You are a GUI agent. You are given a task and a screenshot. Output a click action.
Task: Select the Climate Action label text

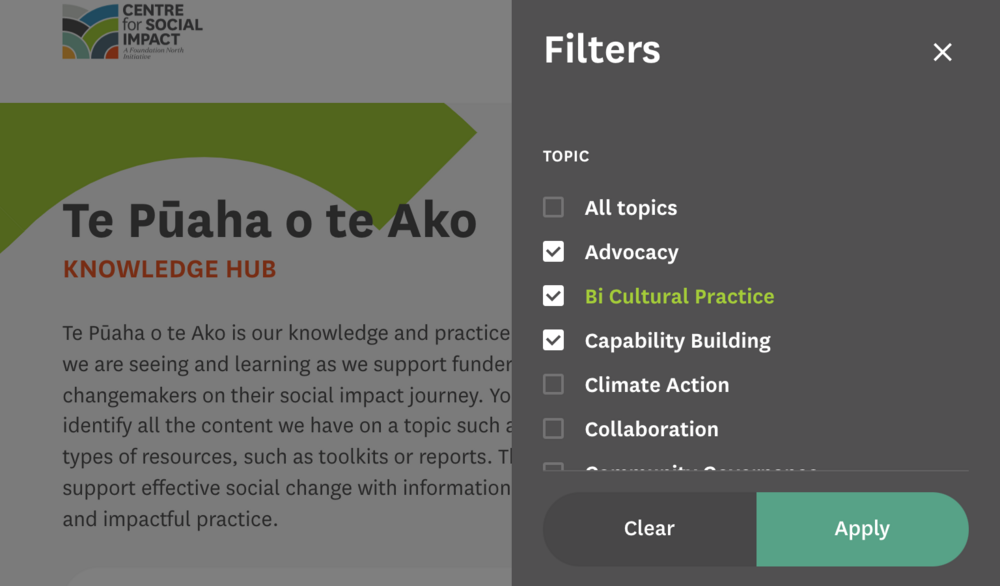(x=656, y=385)
